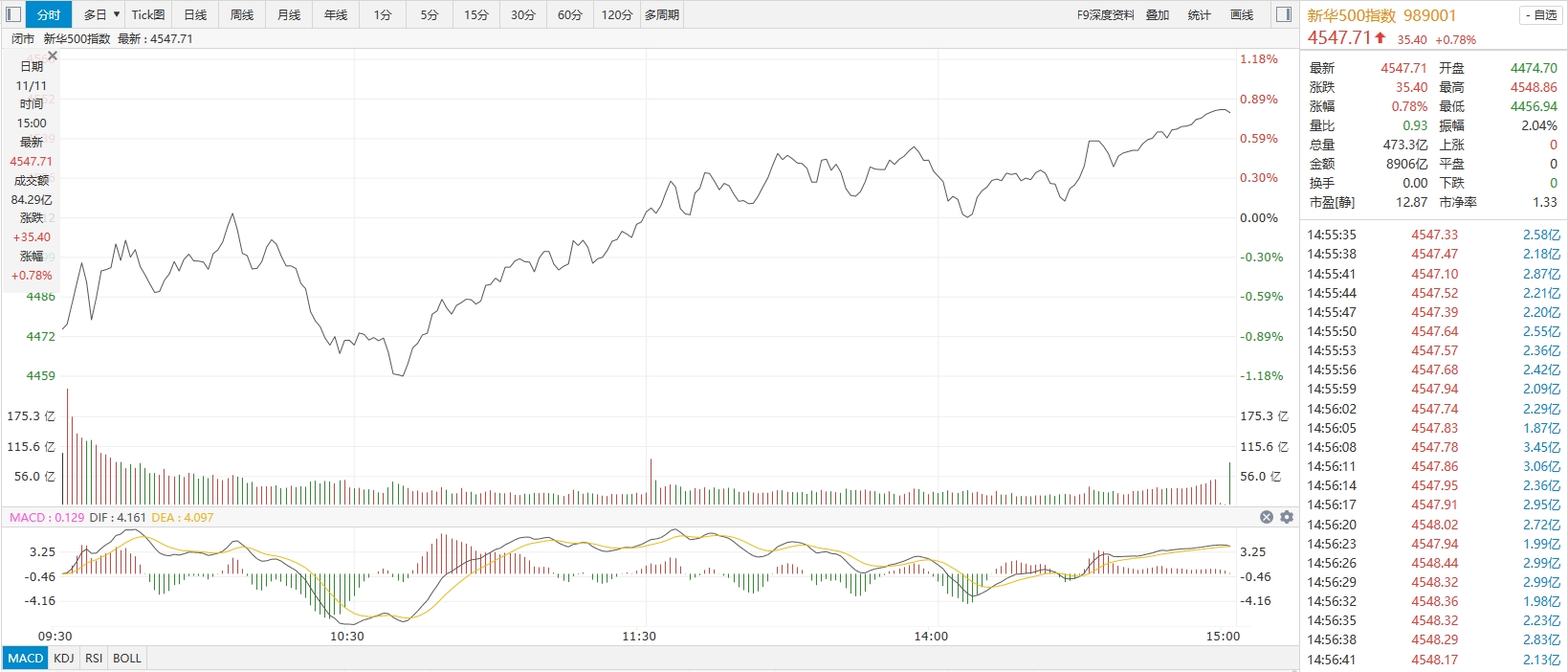Select the 5分 interval tab

coord(430,14)
